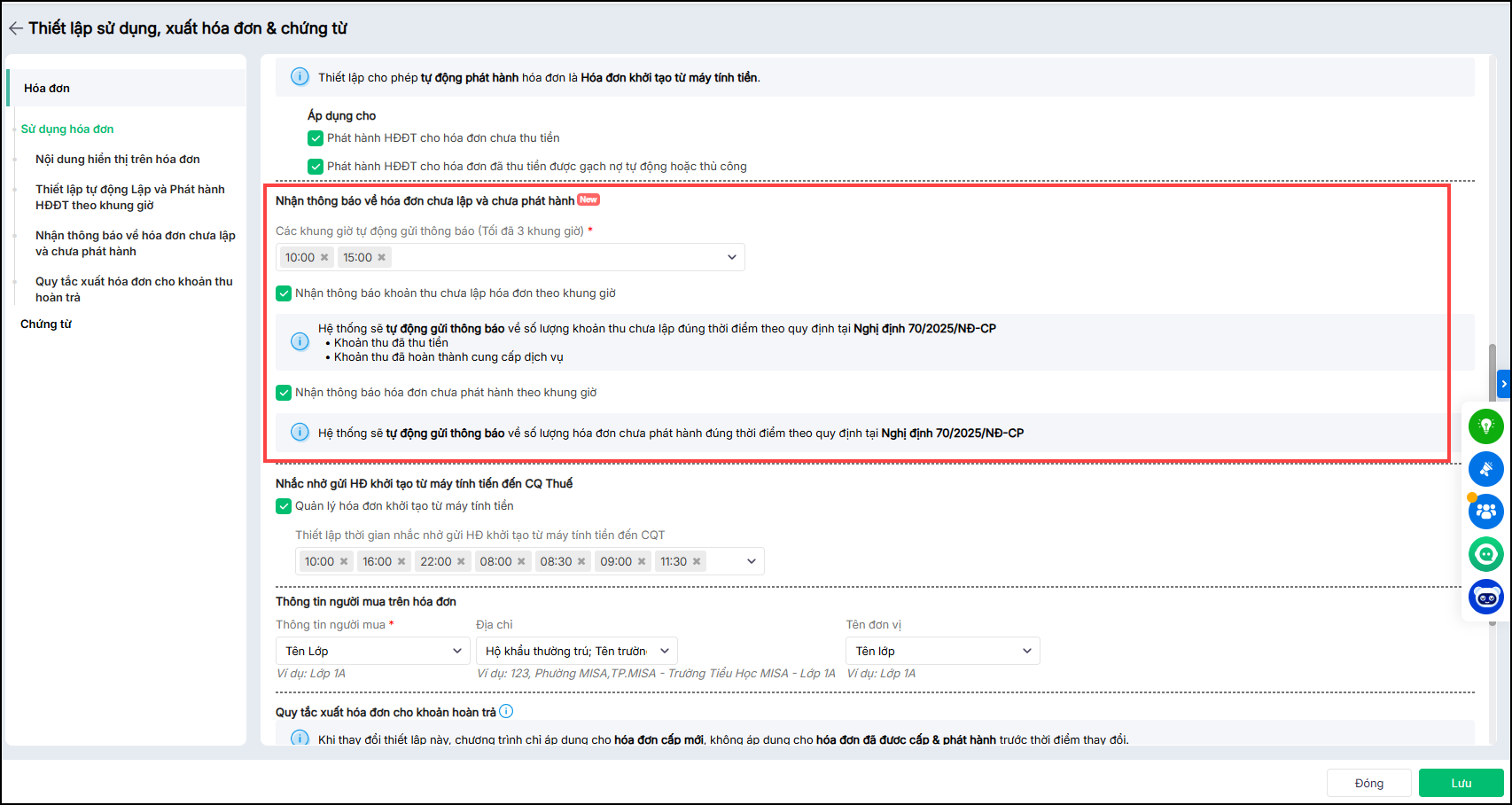Viewport: 1512px width, 805px height.
Task: Switch to the 'Chứng từ' section
Action: click(46, 324)
